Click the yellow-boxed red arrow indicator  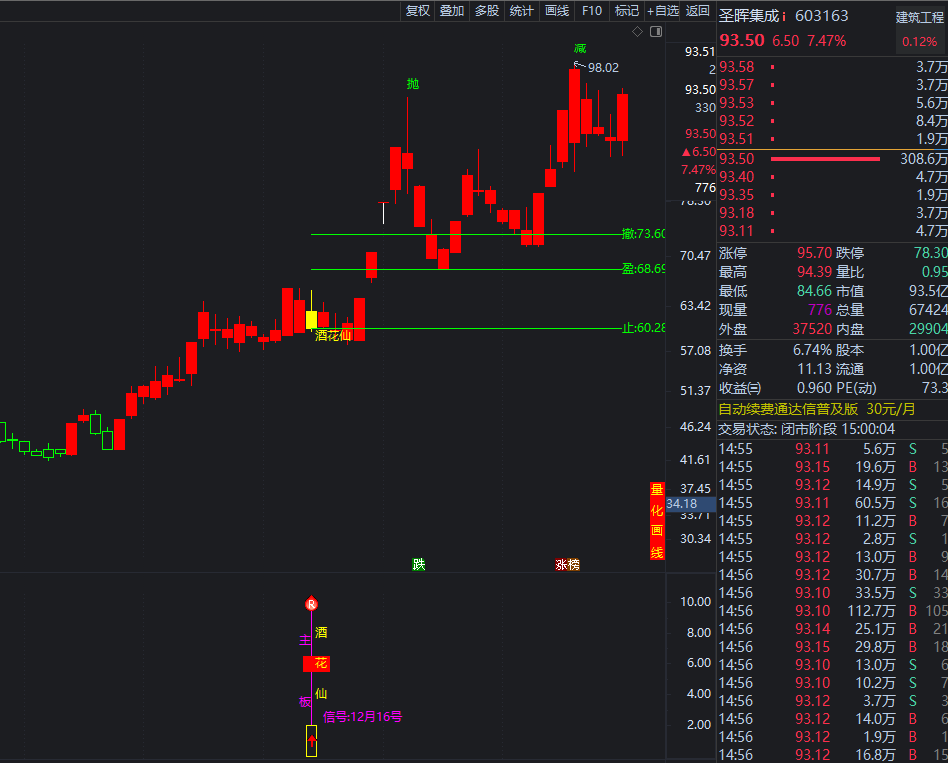click(311, 741)
